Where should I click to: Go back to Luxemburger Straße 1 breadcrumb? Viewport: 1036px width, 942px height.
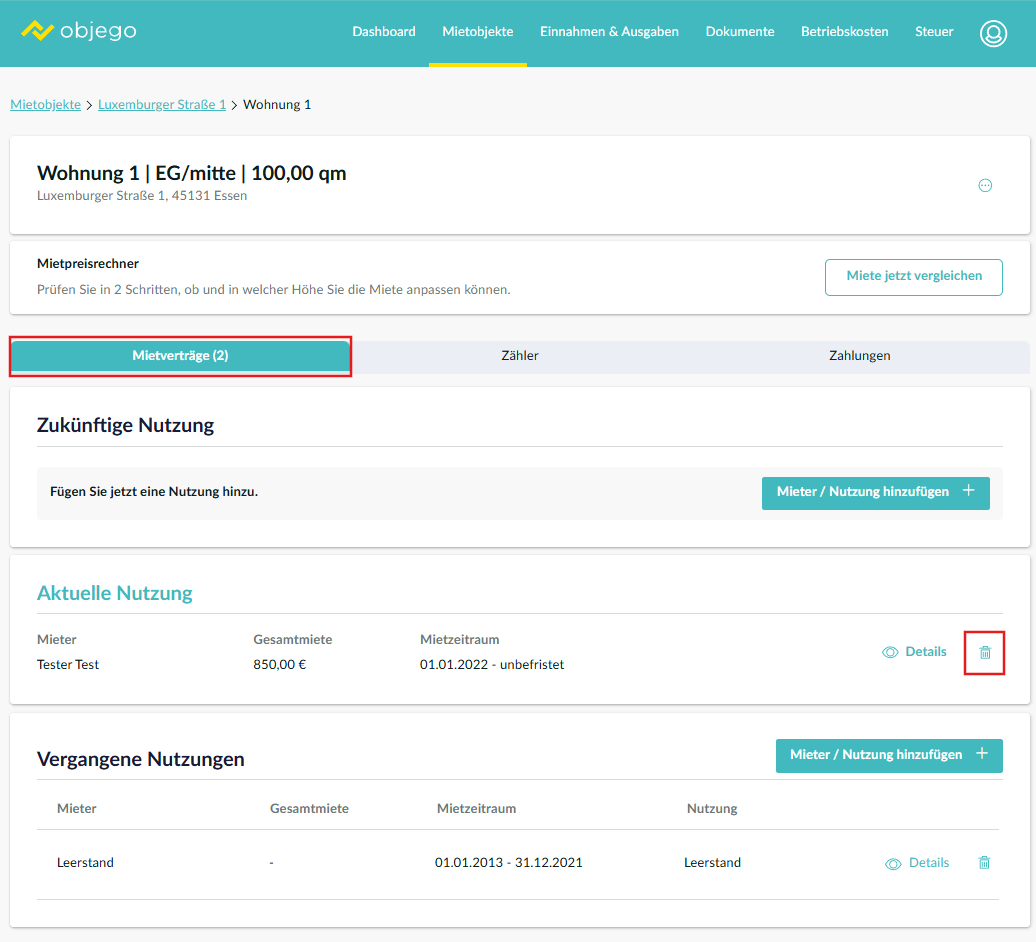tap(161, 105)
